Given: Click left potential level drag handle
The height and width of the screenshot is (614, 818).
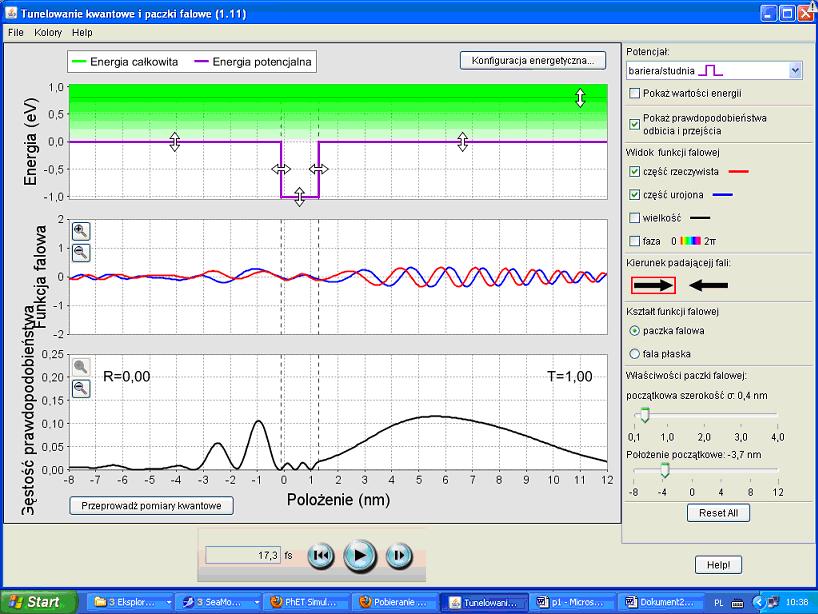Looking at the screenshot, I should pyautogui.click(x=175, y=141).
